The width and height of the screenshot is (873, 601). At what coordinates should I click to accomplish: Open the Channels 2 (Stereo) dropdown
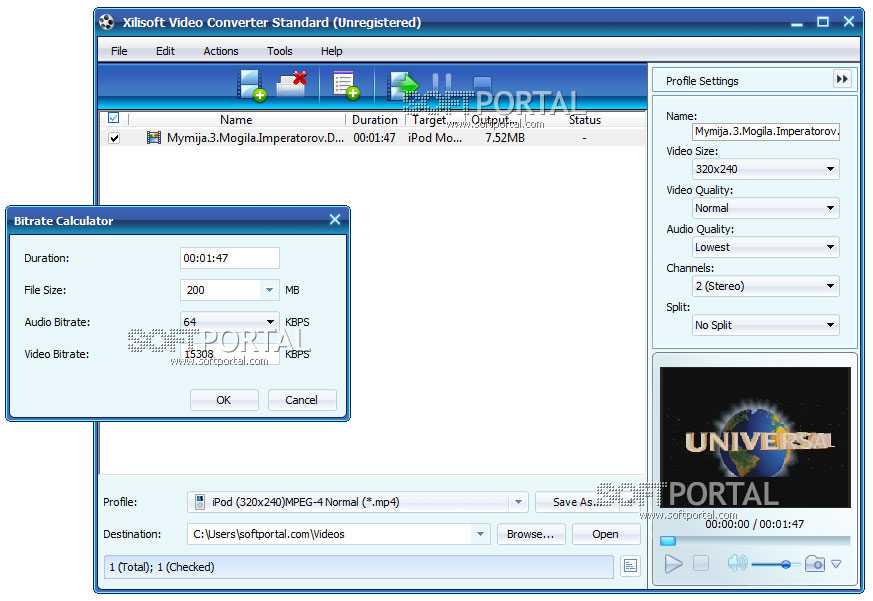click(766, 286)
